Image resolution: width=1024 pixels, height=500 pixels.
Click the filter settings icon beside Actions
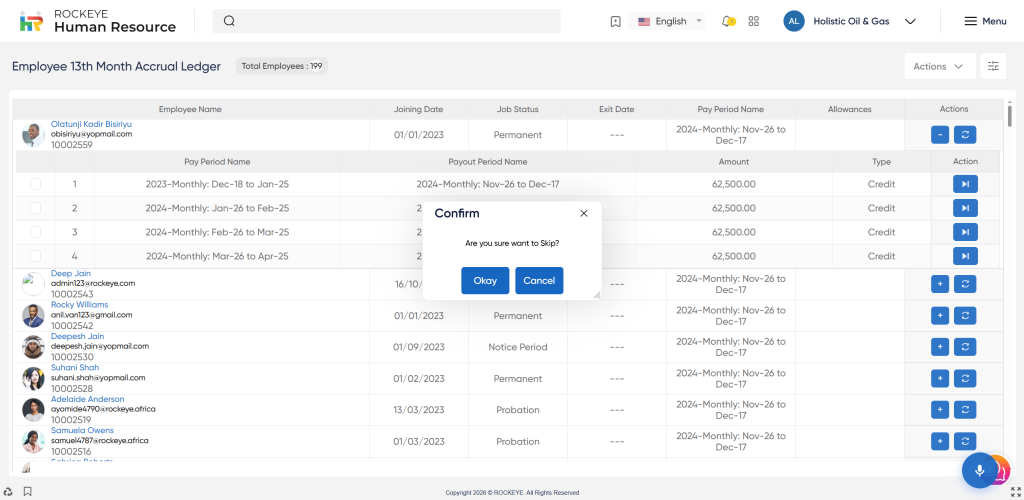(x=993, y=66)
